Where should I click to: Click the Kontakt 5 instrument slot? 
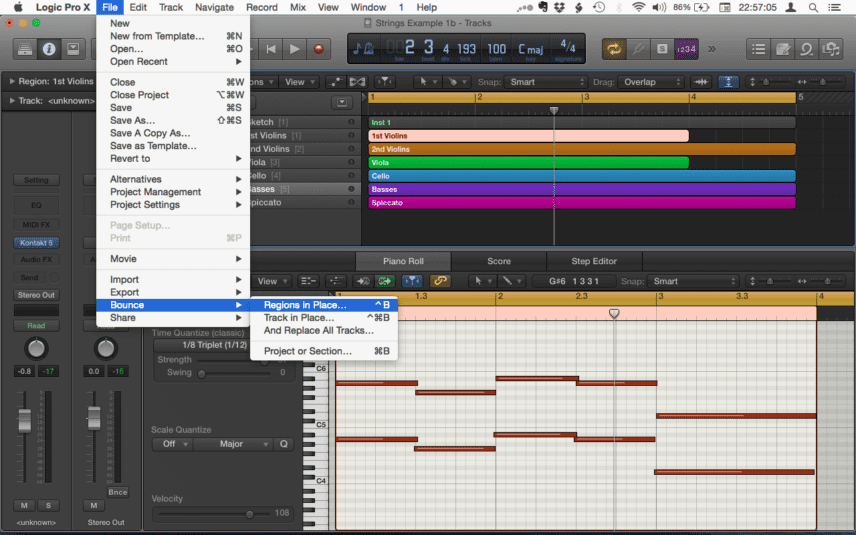tap(36, 243)
